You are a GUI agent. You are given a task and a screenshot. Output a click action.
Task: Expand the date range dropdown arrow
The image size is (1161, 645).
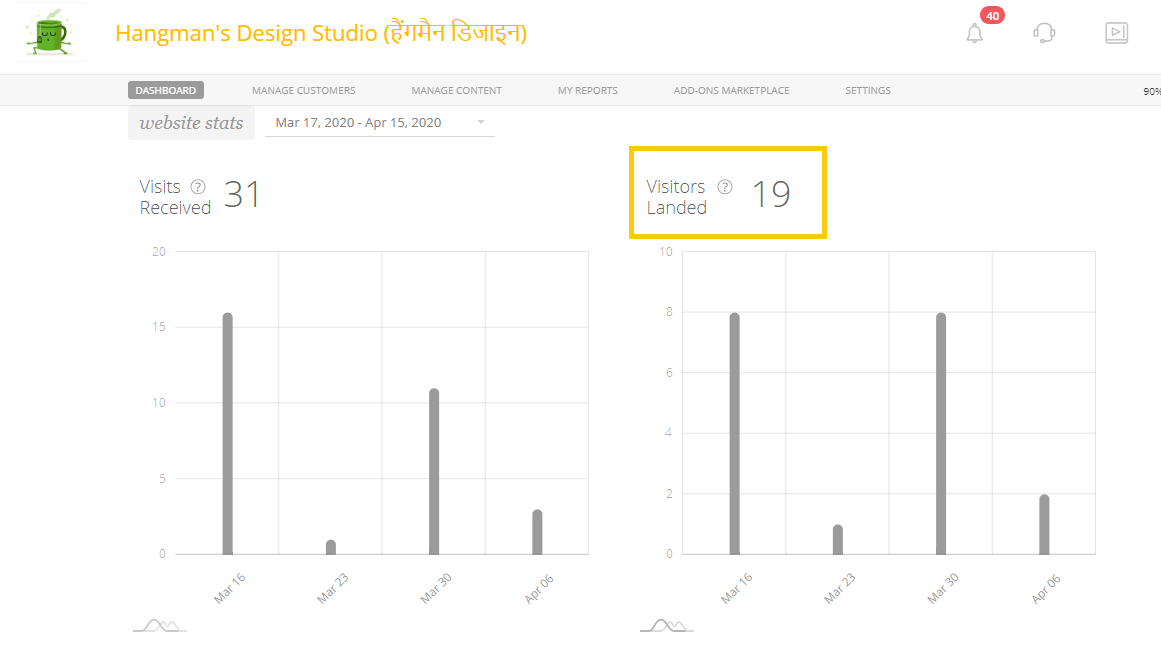tap(481, 122)
